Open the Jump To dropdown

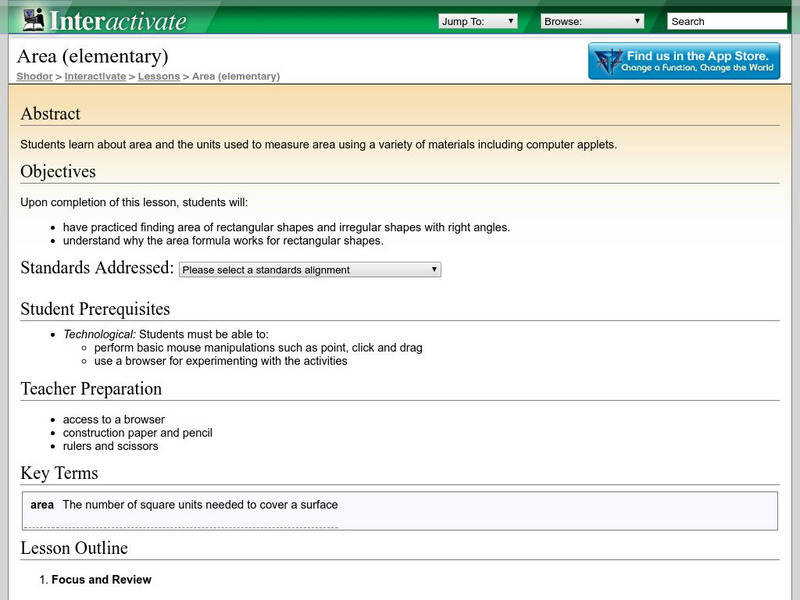[x=478, y=21]
